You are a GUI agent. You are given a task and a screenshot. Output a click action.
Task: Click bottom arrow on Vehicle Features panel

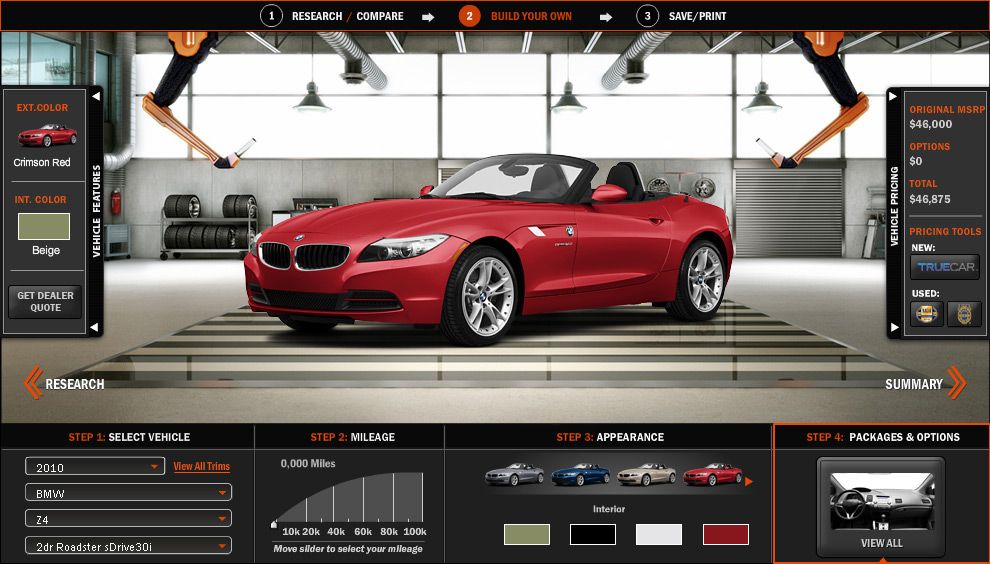tap(95, 327)
